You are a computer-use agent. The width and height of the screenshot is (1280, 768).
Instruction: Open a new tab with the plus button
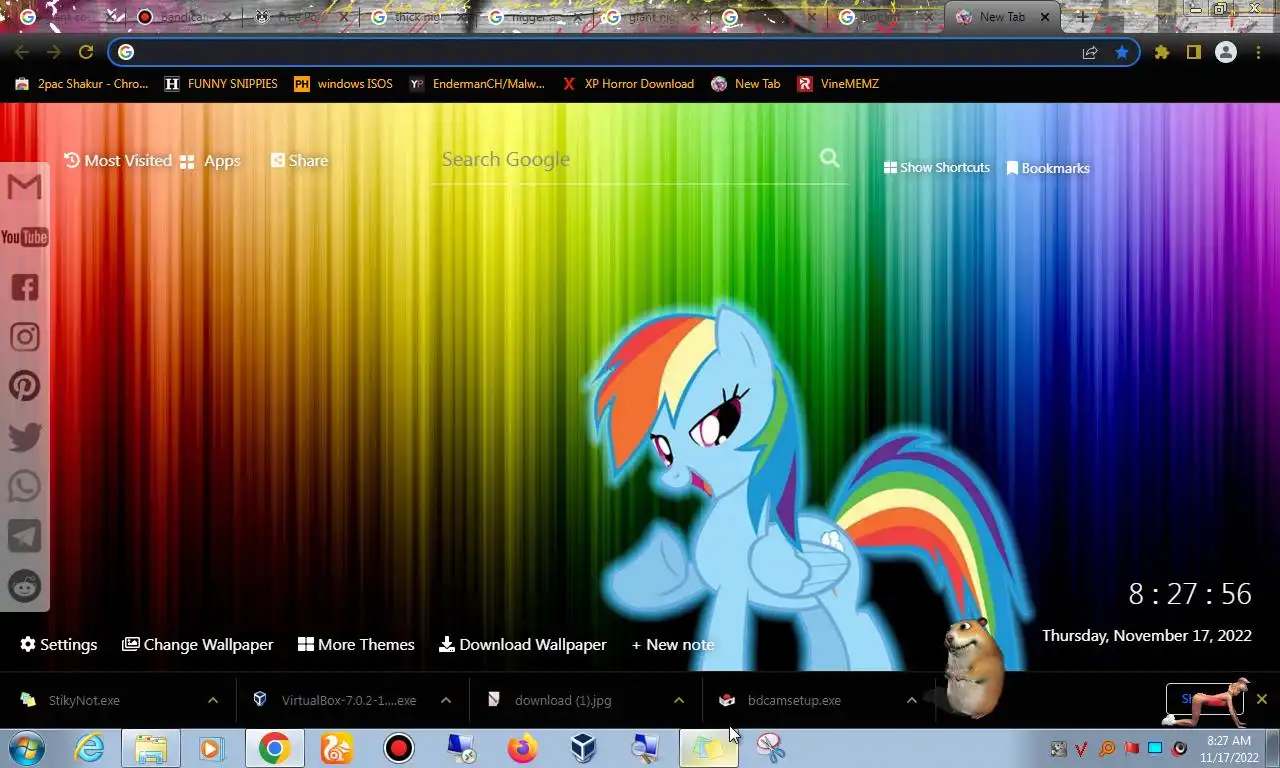coord(1082,17)
